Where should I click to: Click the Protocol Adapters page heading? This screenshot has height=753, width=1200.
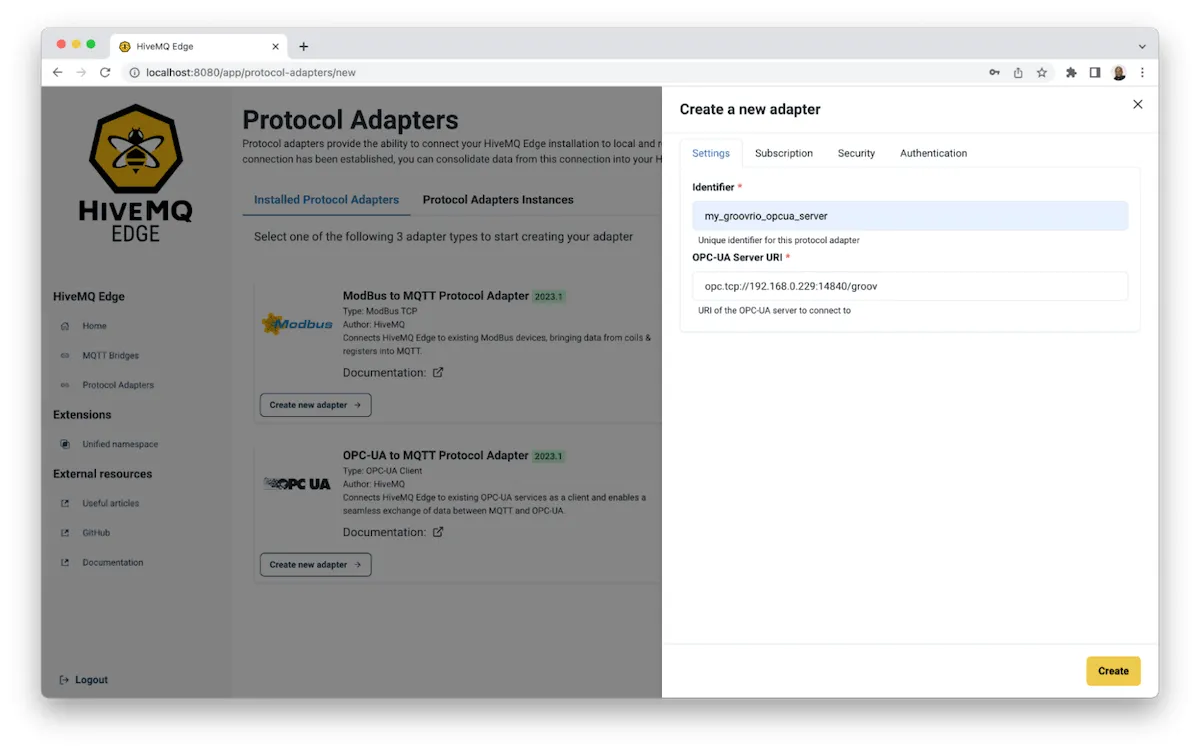coord(350,120)
